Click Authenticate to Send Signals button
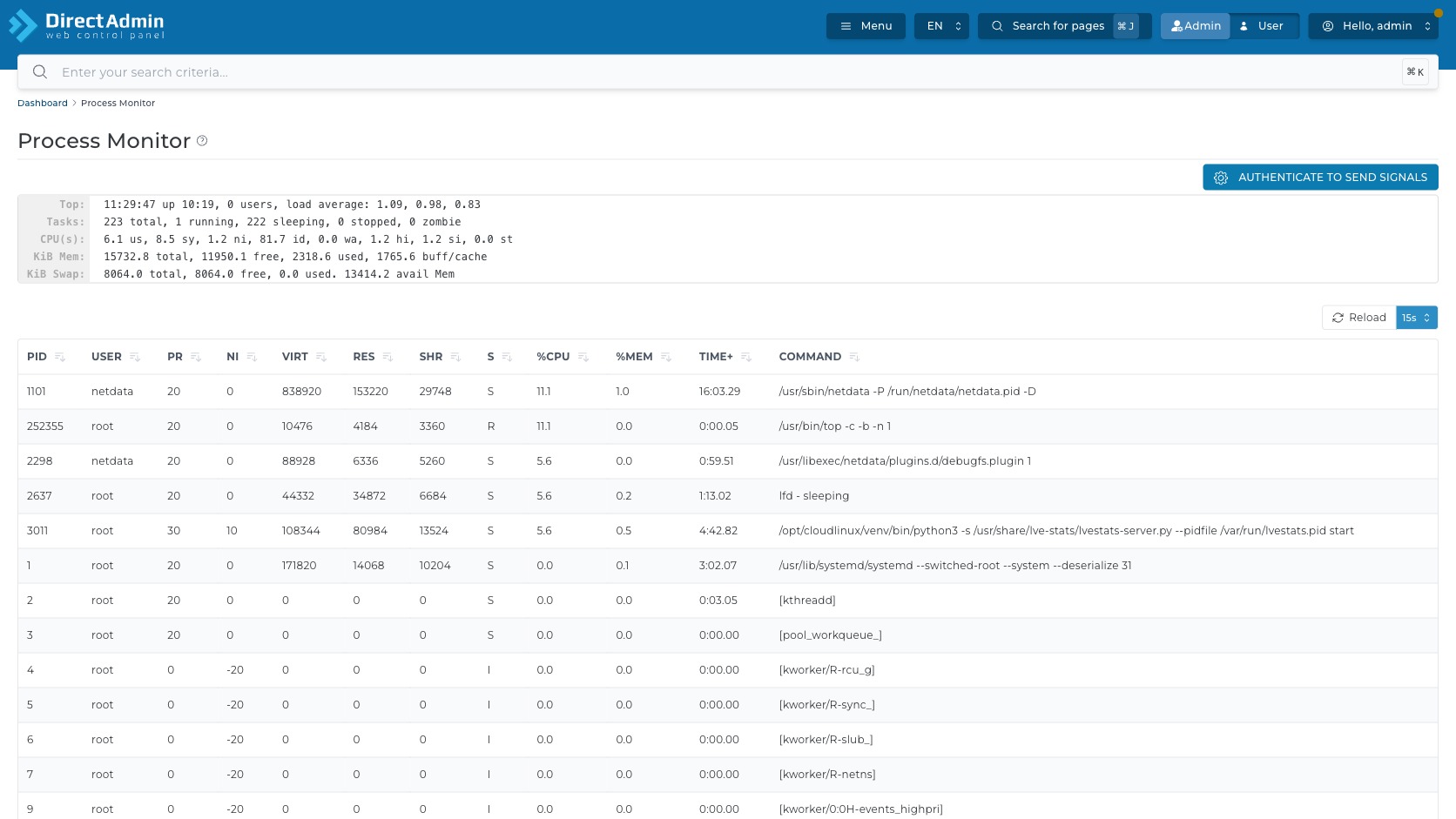Screen dimensions: 1456x819 pos(1320,177)
